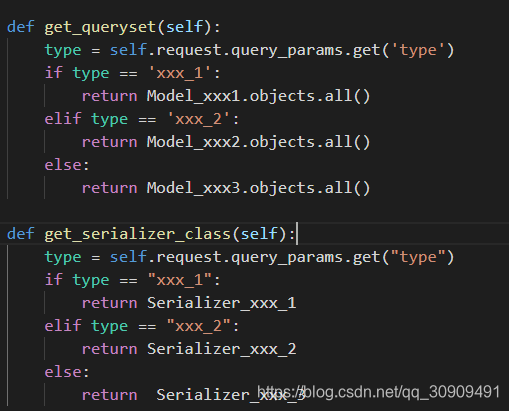Click the blog.csdn.net watermark link
Screen dimensions: 509x411
pyautogui.click(x=379, y=392)
